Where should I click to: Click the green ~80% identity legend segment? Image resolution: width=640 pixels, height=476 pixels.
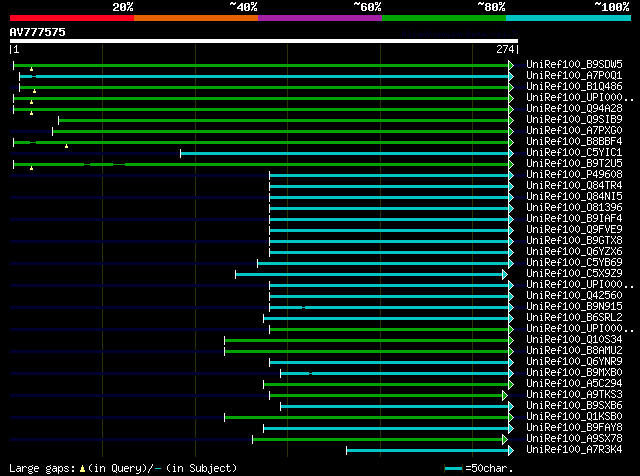(444, 18)
